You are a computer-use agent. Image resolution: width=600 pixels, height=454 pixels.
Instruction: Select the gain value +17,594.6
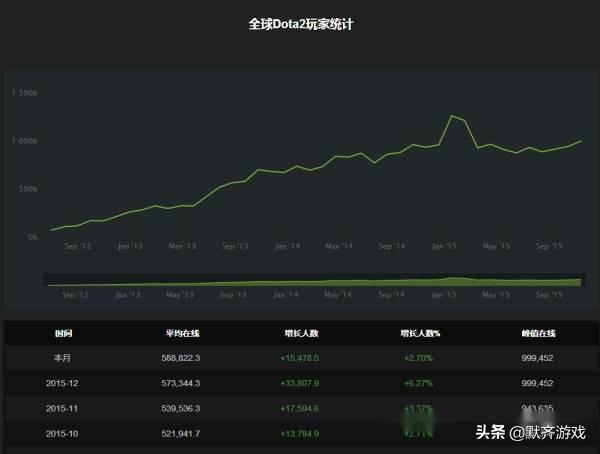(x=300, y=408)
